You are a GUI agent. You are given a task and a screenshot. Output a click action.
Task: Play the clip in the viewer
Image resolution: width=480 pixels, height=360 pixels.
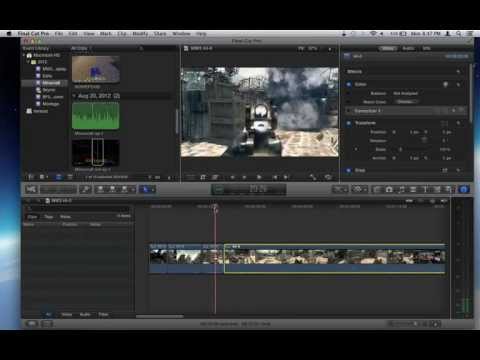tap(259, 177)
